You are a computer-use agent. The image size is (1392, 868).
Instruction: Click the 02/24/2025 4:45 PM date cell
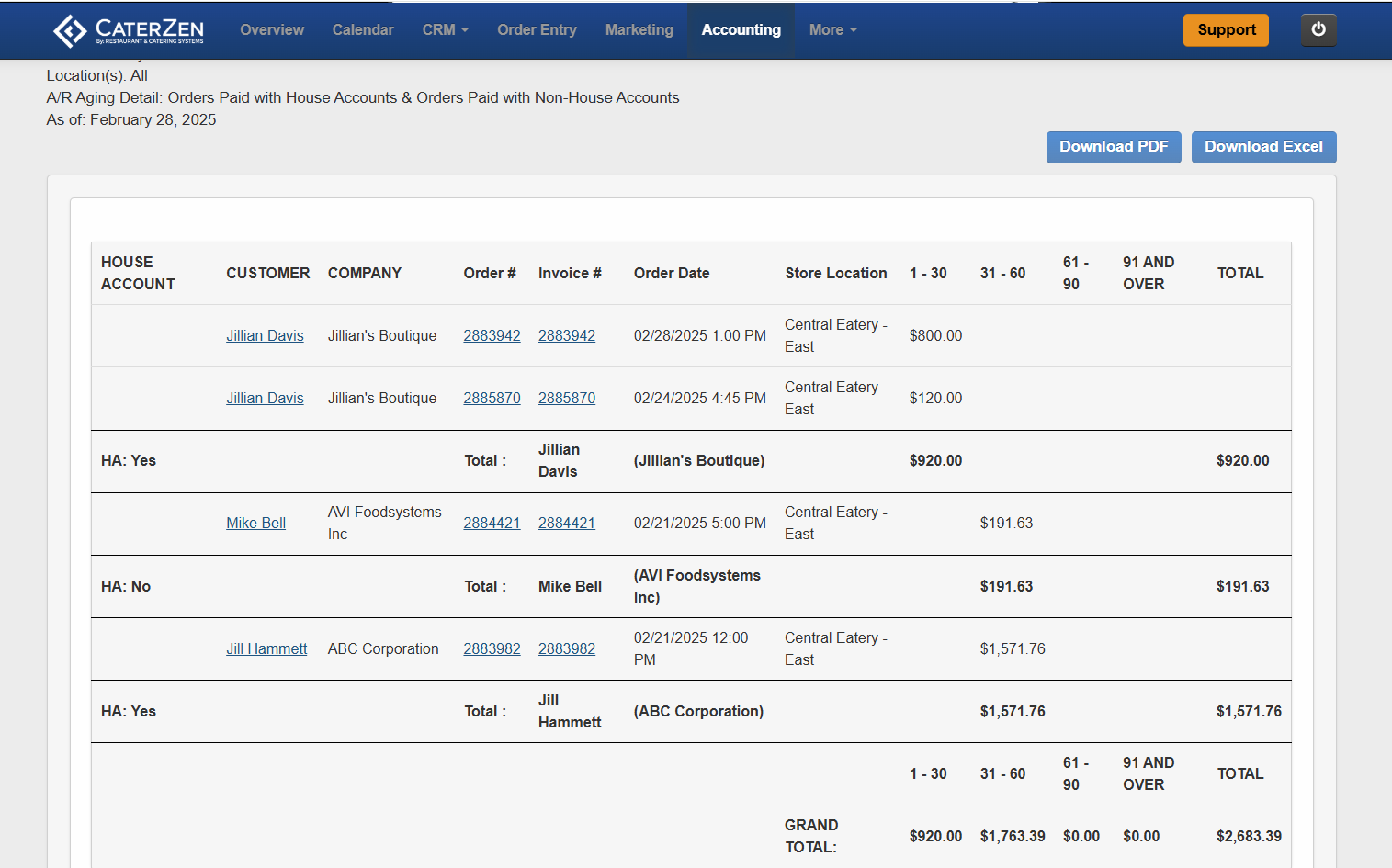(700, 399)
